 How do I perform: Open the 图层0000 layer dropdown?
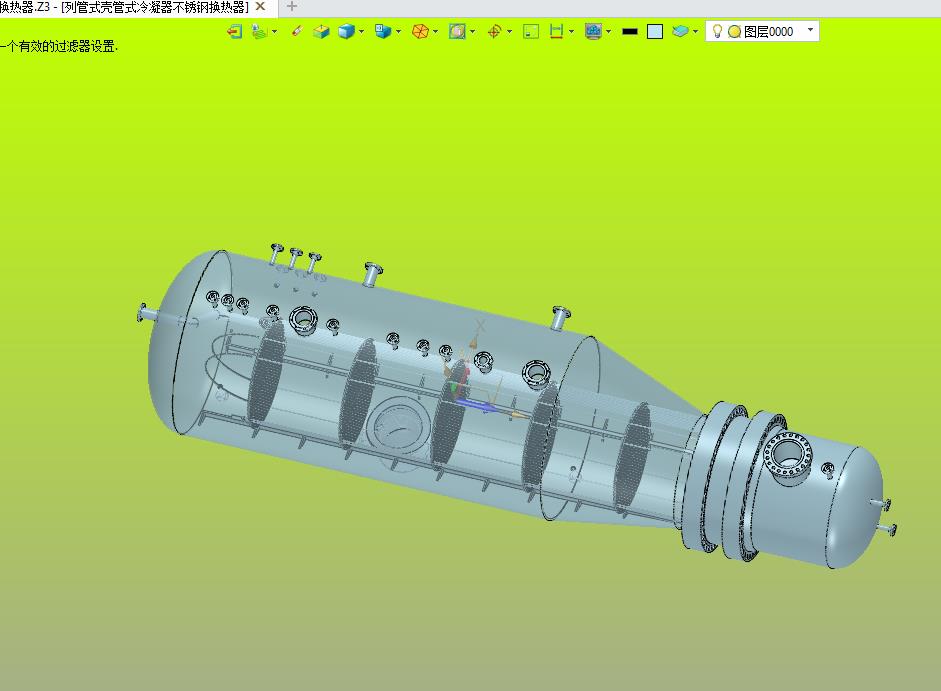pyautogui.click(x=810, y=30)
